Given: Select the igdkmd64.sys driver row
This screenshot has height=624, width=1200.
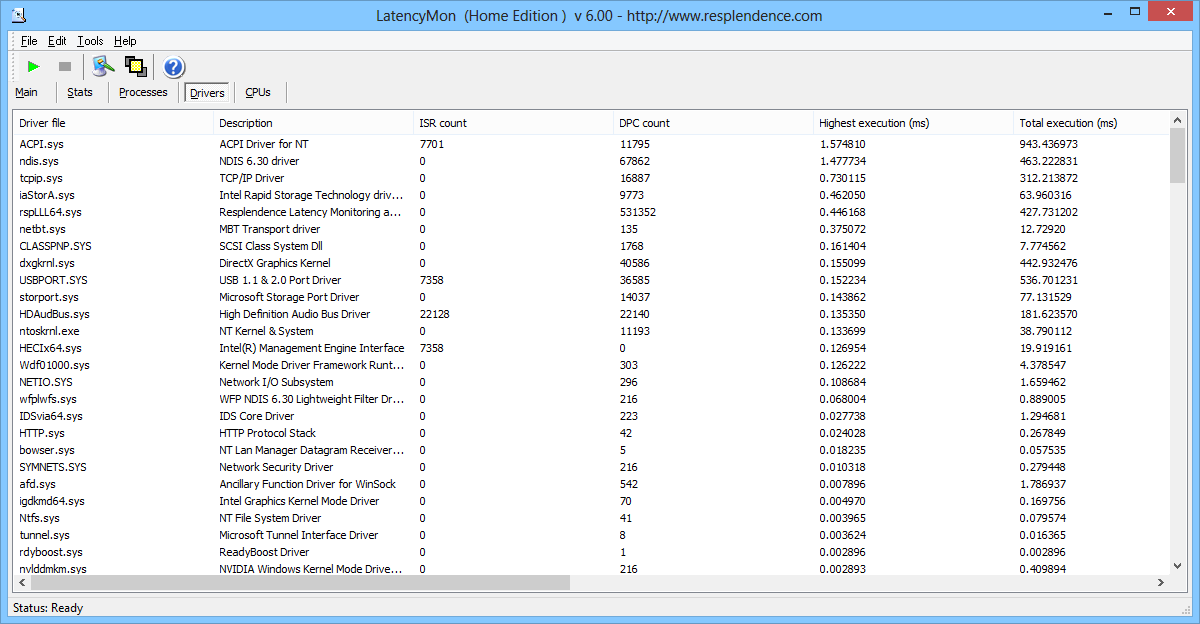Looking at the screenshot, I should (x=591, y=501).
